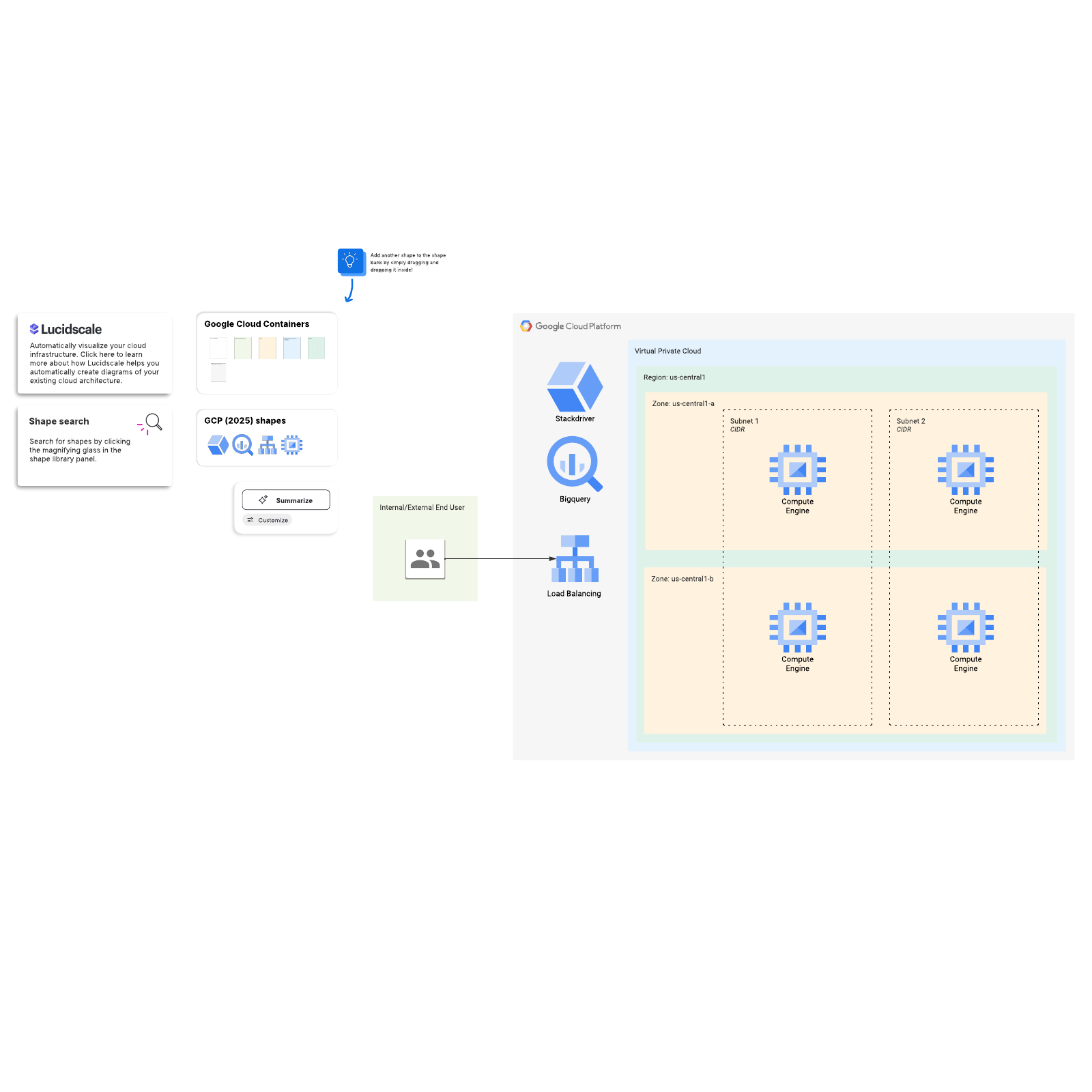Pick the Compute Engine chip in GCP shapes bank

(x=292, y=445)
